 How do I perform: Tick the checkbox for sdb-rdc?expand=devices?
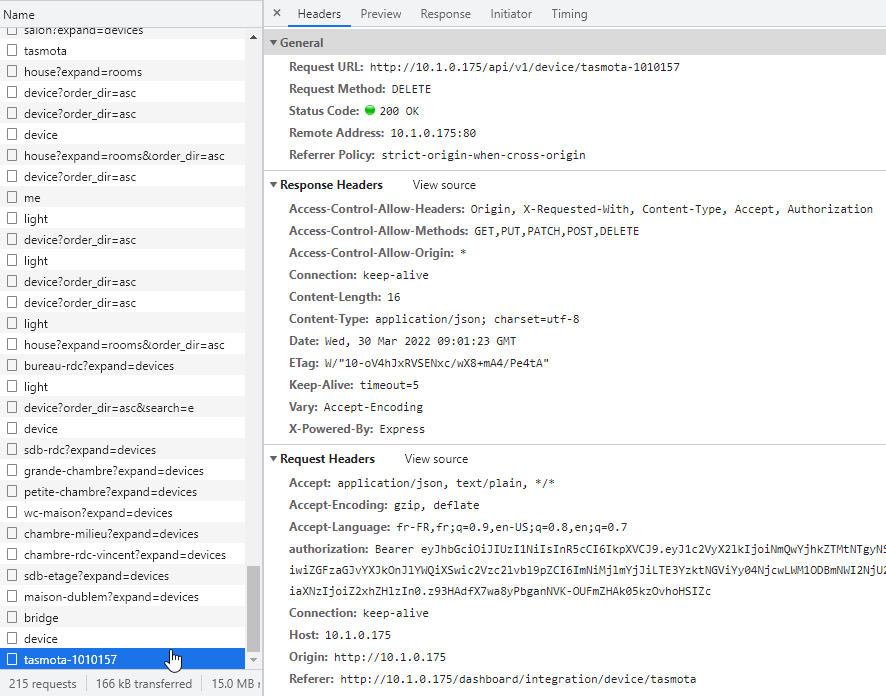pyautogui.click(x=12, y=450)
